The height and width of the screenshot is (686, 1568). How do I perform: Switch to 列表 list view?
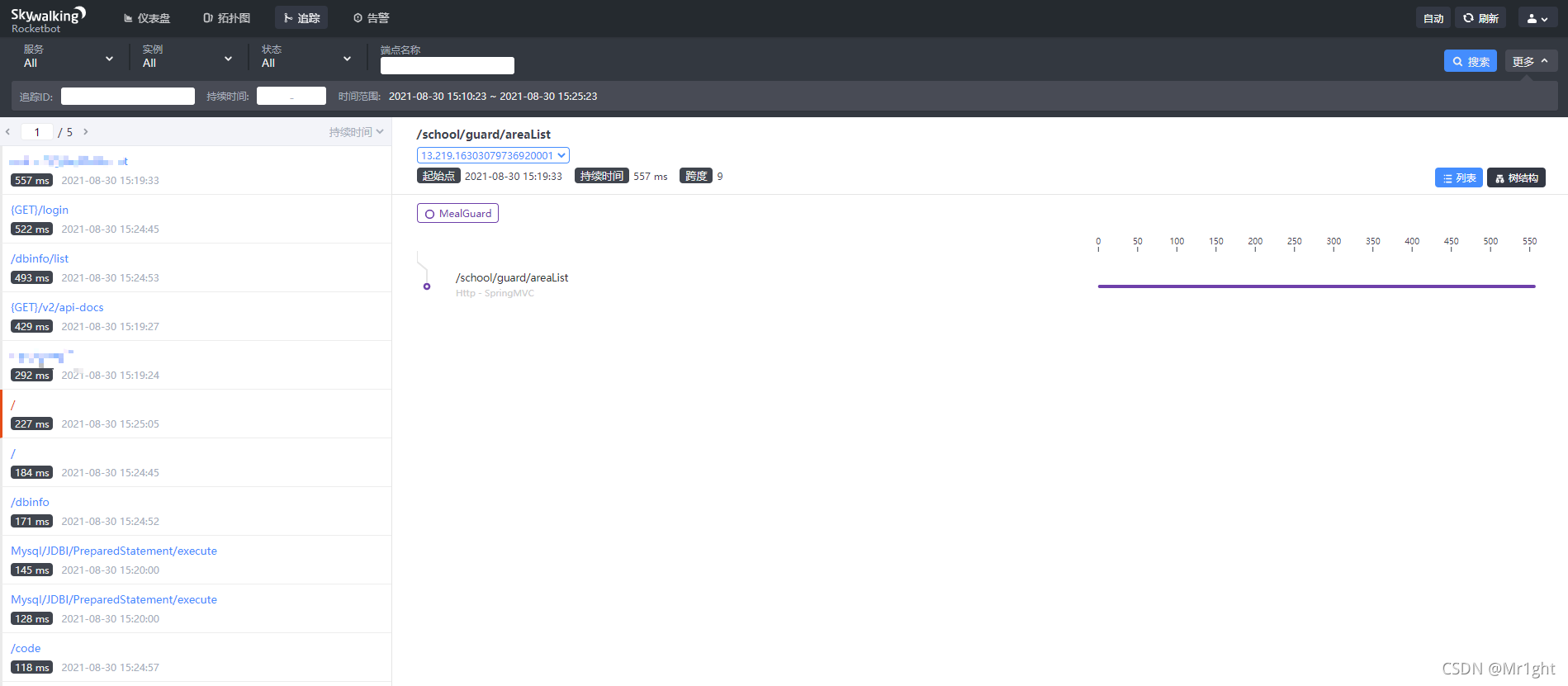(x=1458, y=177)
